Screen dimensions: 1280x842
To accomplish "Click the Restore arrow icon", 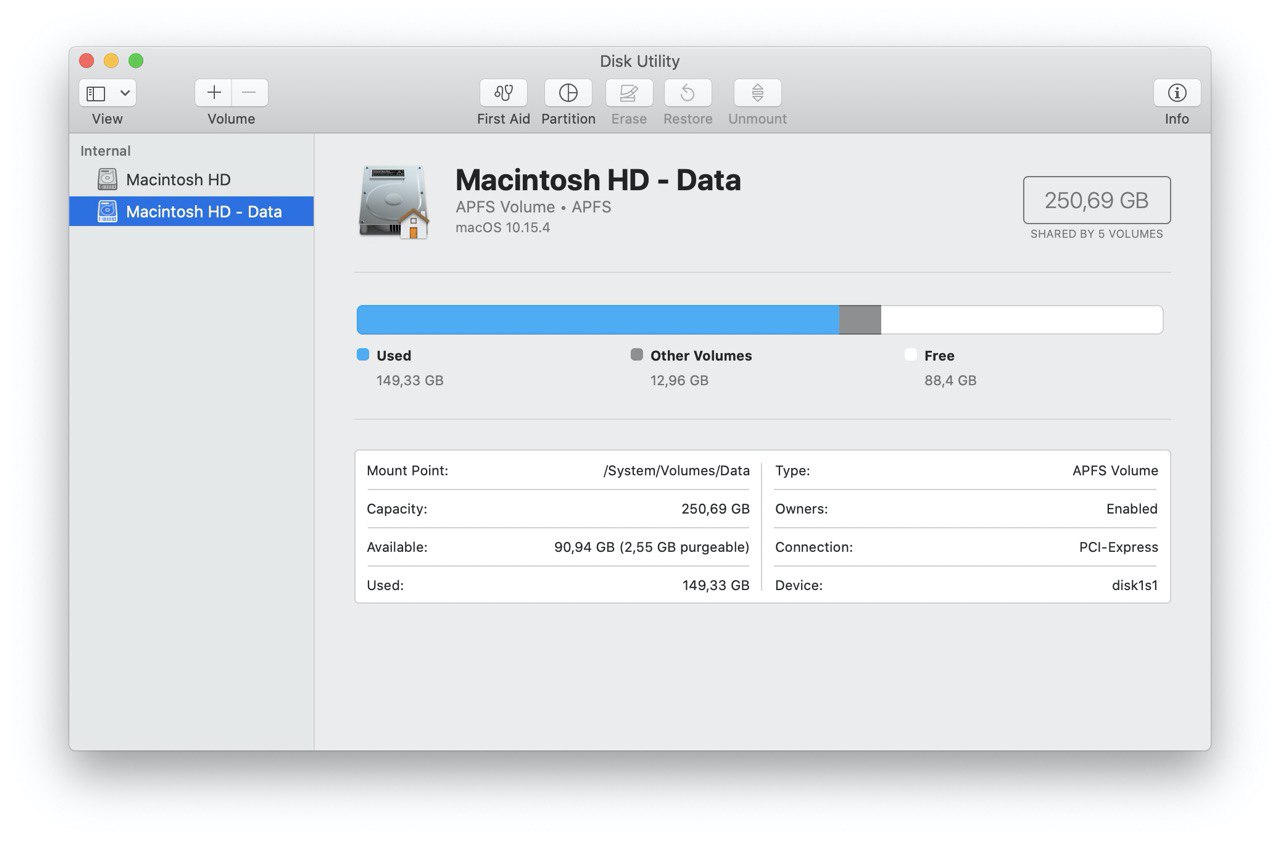I will (x=688, y=93).
